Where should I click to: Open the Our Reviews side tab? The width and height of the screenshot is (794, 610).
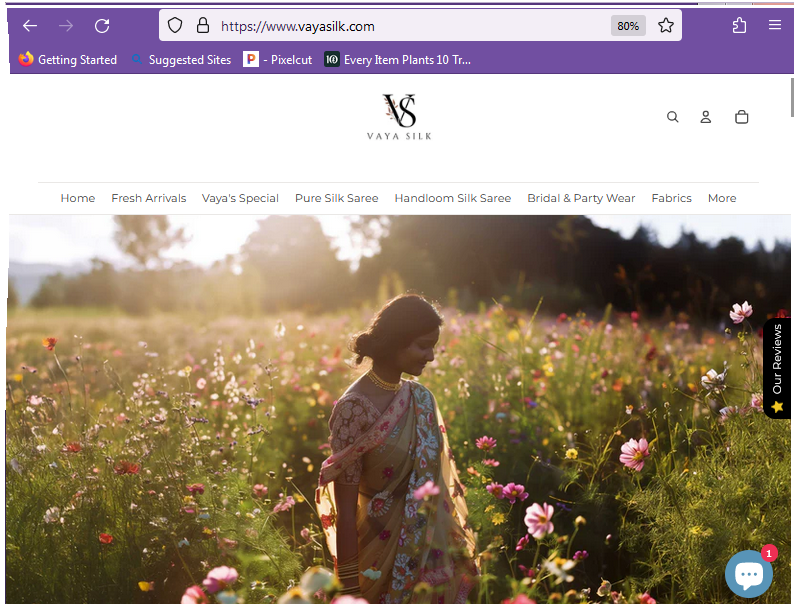pos(777,368)
